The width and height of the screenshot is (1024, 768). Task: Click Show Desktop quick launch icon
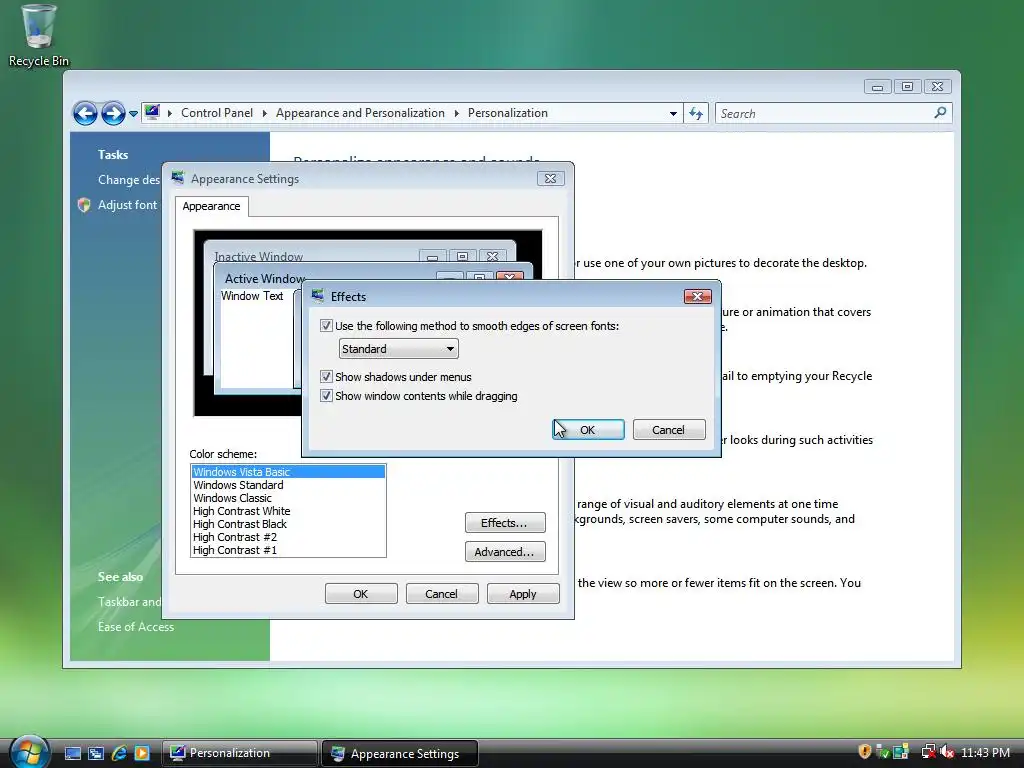click(x=73, y=753)
